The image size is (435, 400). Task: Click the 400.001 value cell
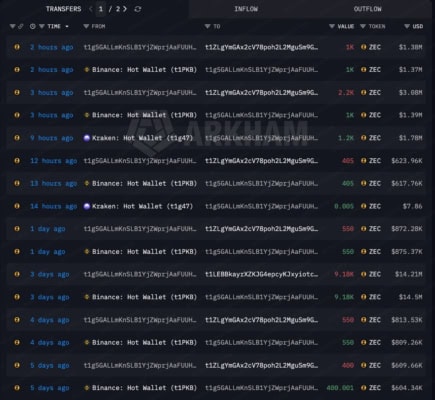[x=340, y=388]
